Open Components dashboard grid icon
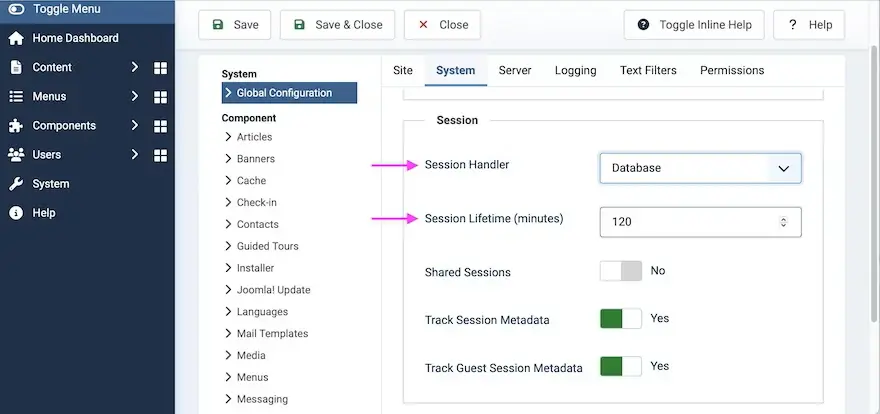 pyautogui.click(x=160, y=126)
